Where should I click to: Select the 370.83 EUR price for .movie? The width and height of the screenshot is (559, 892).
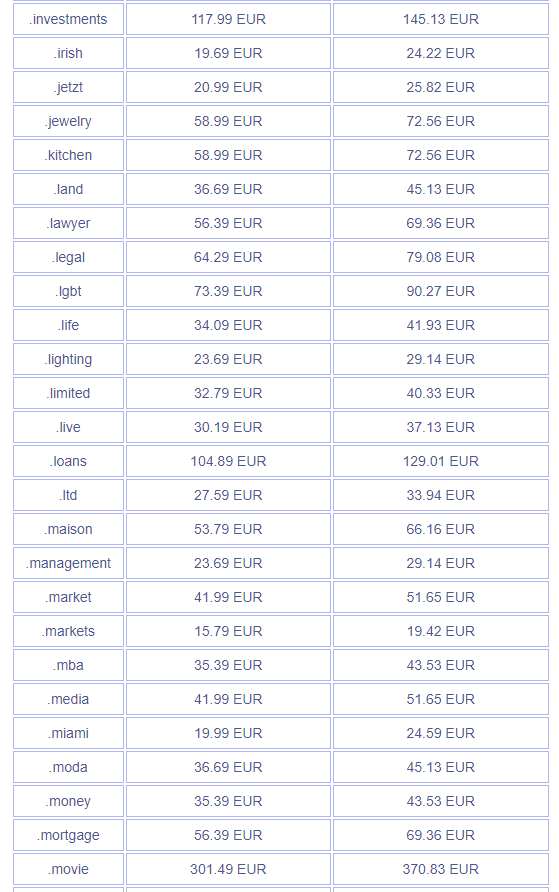[441, 869]
